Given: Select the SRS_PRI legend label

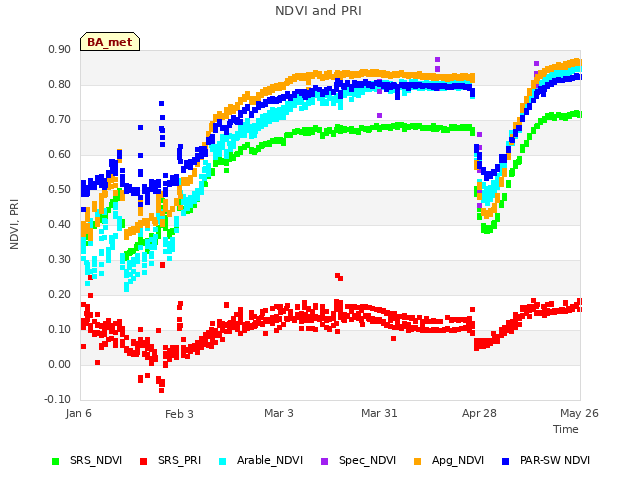Looking at the screenshot, I should [x=180, y=460].
